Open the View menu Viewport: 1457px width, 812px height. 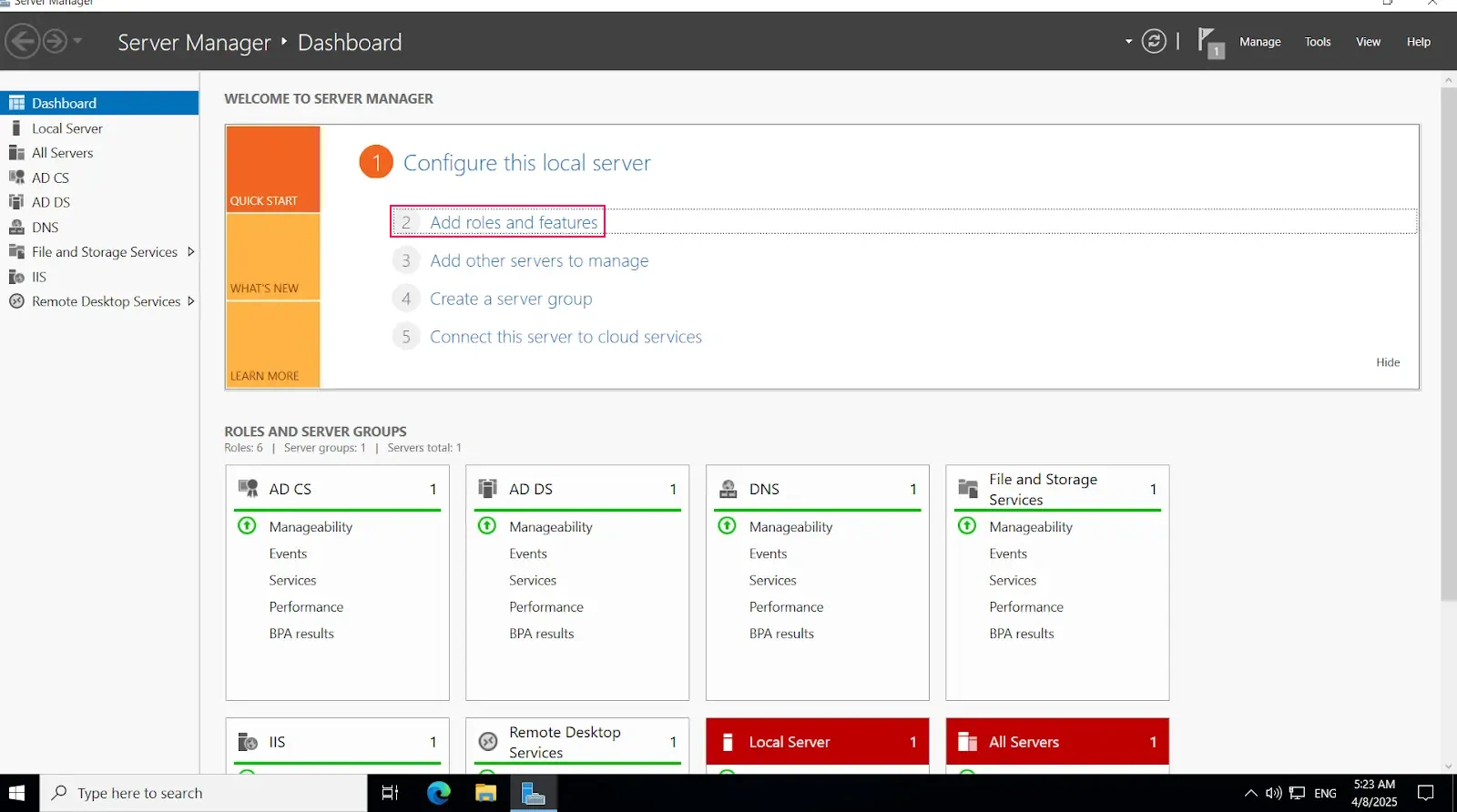1368,42
